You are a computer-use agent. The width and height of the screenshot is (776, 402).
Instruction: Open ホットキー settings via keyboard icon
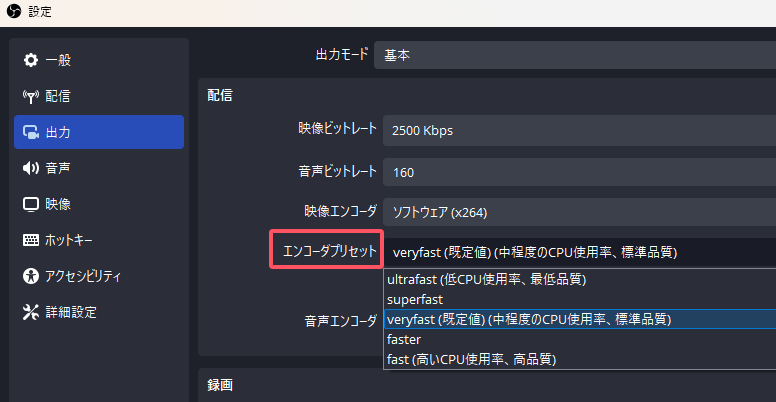pos(30,240)
